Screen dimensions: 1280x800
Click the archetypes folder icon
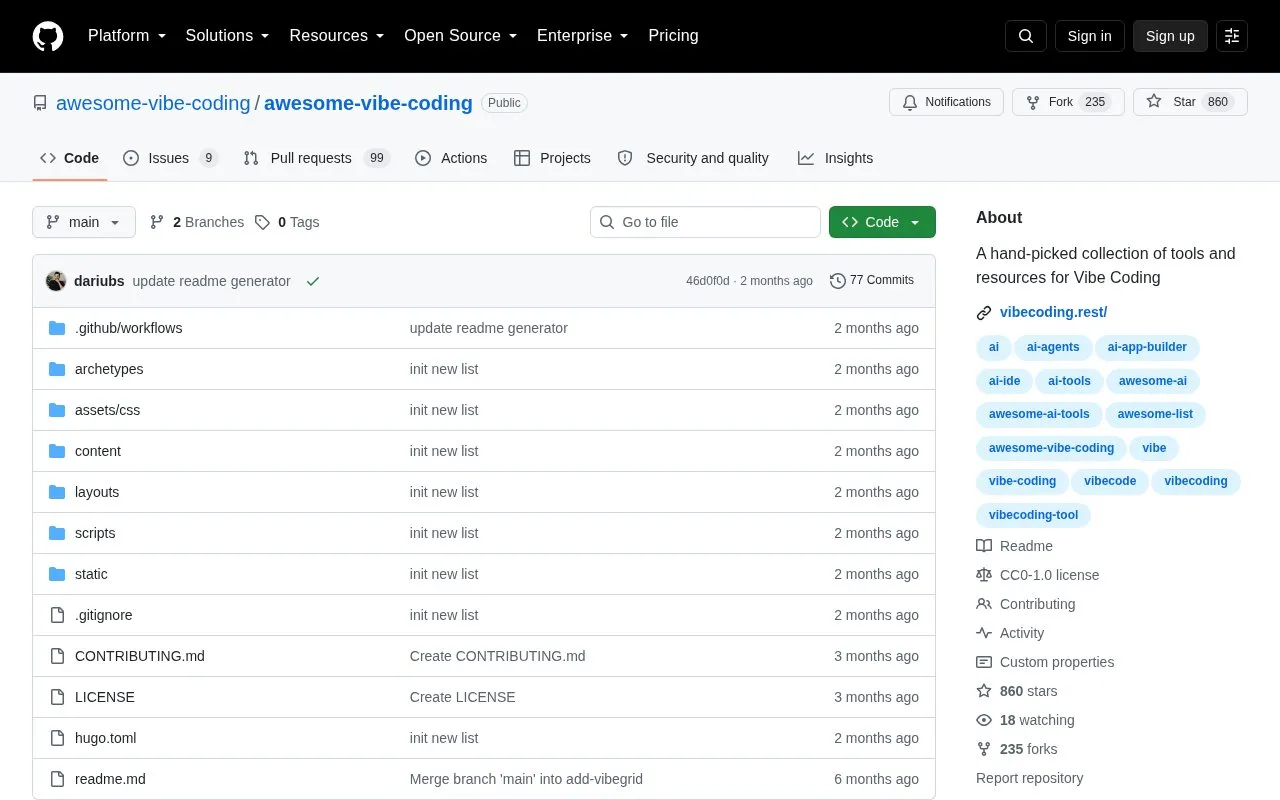[x=57, y=369]
